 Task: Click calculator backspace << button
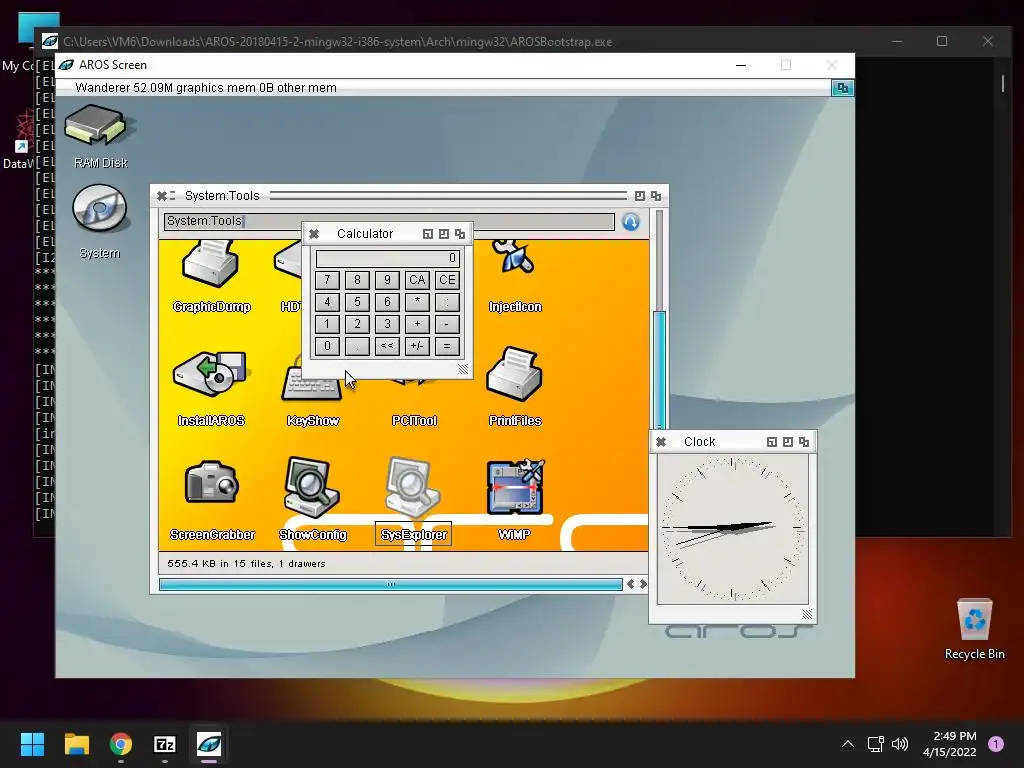[x=387, y=346]
